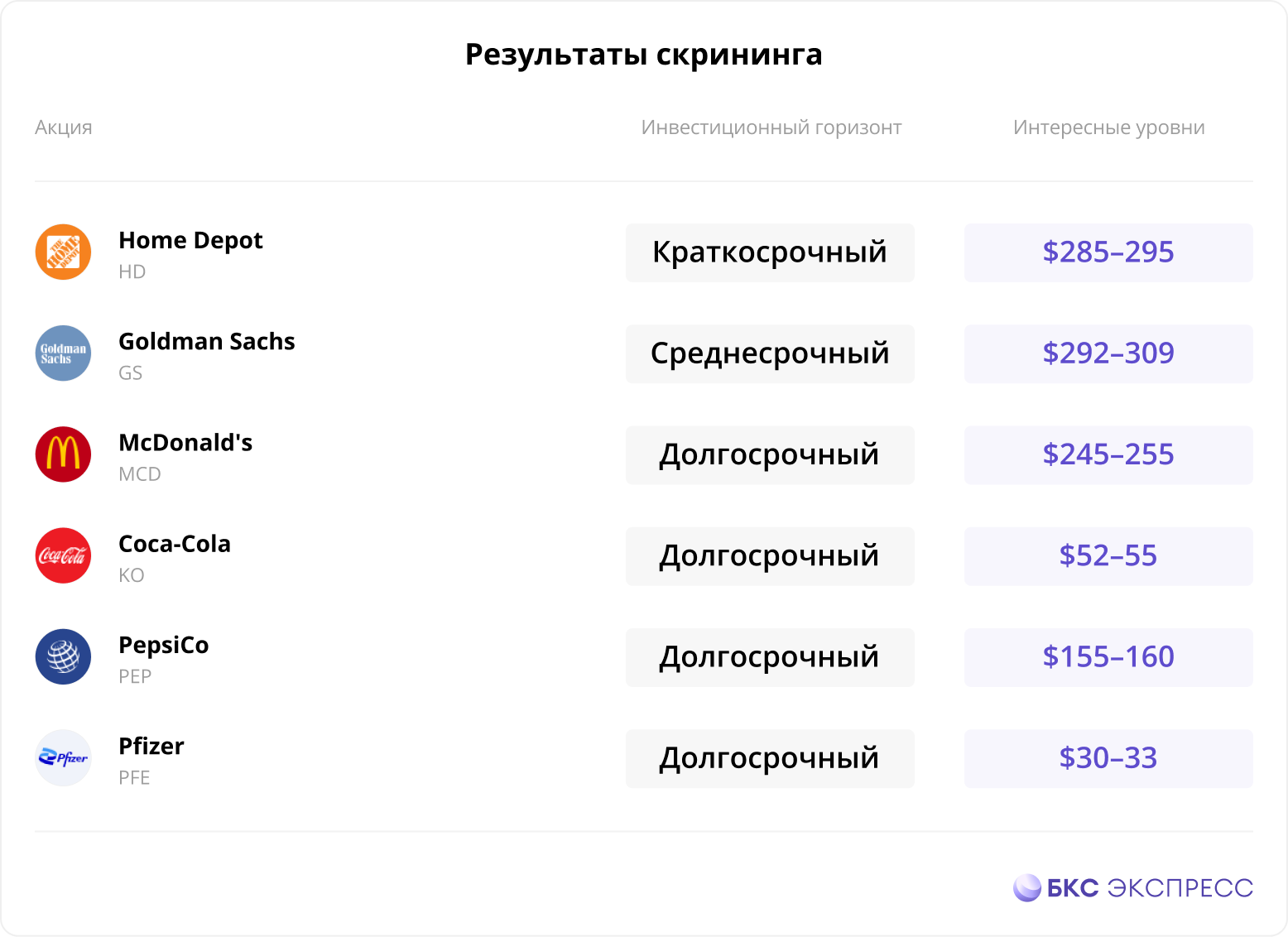
Task: Click the $292–309 price level
Action: (1108, 353)
